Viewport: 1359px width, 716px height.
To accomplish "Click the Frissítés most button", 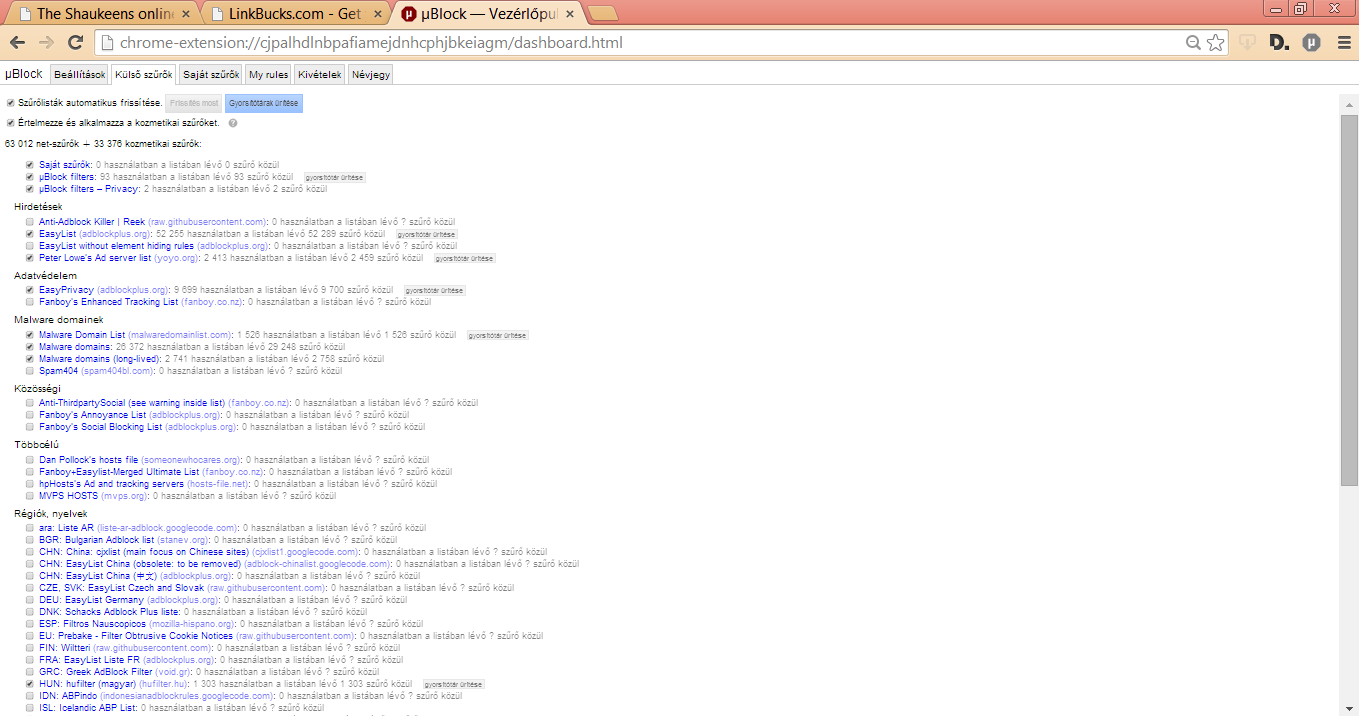I will click(194, 103).
